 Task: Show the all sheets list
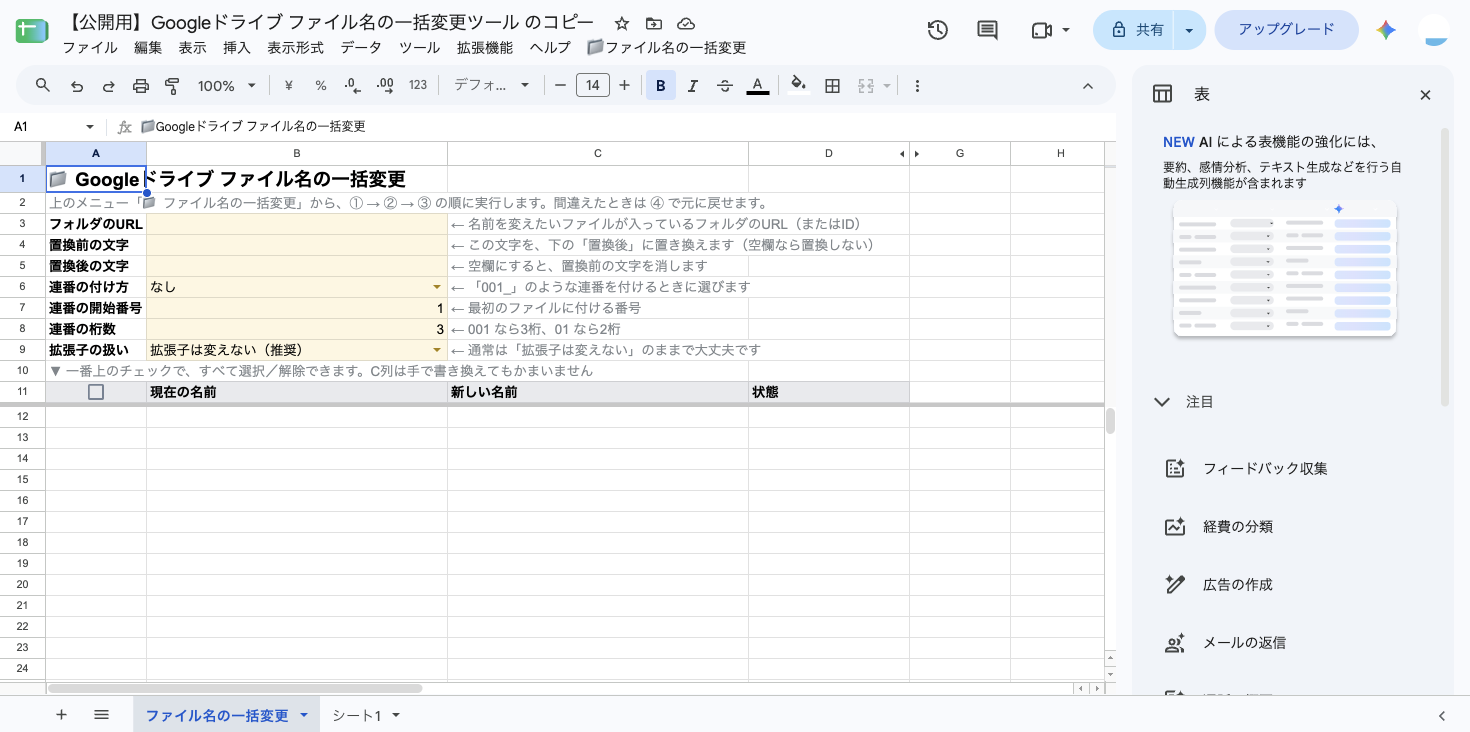[x=101, y=715]
